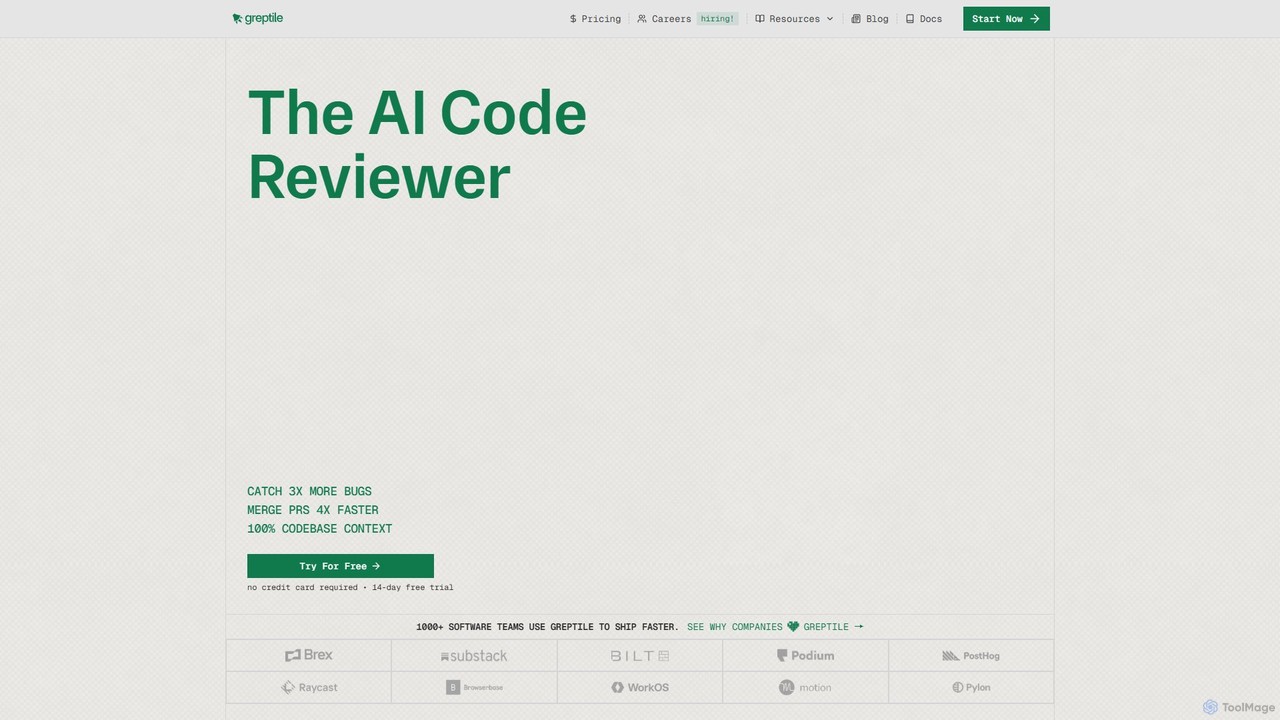The width and height of the screenshot is (1280, 720).
Task: Click the Brex logo
Action: point(308,655)
